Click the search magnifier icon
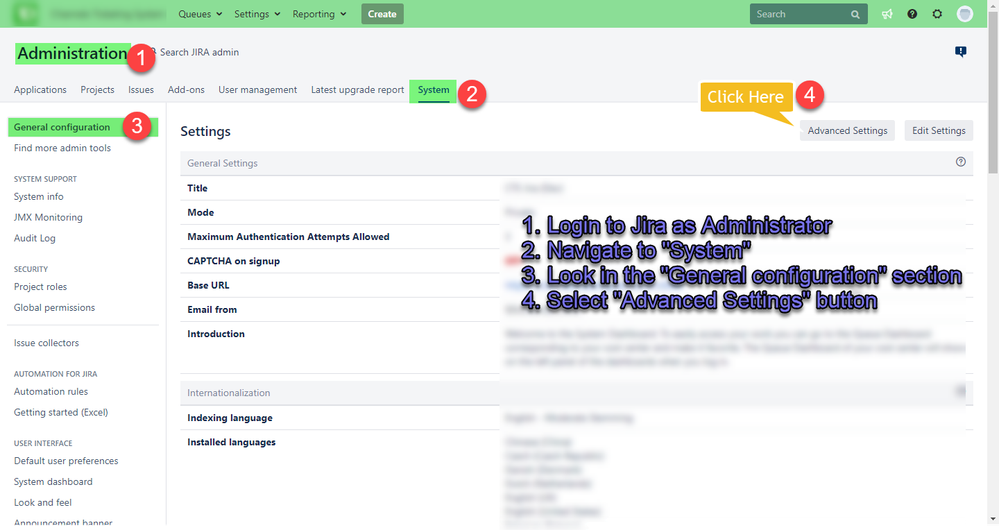The width and height of the screenshot is (999, 530). pyautogui.click(x=855, y=15)
